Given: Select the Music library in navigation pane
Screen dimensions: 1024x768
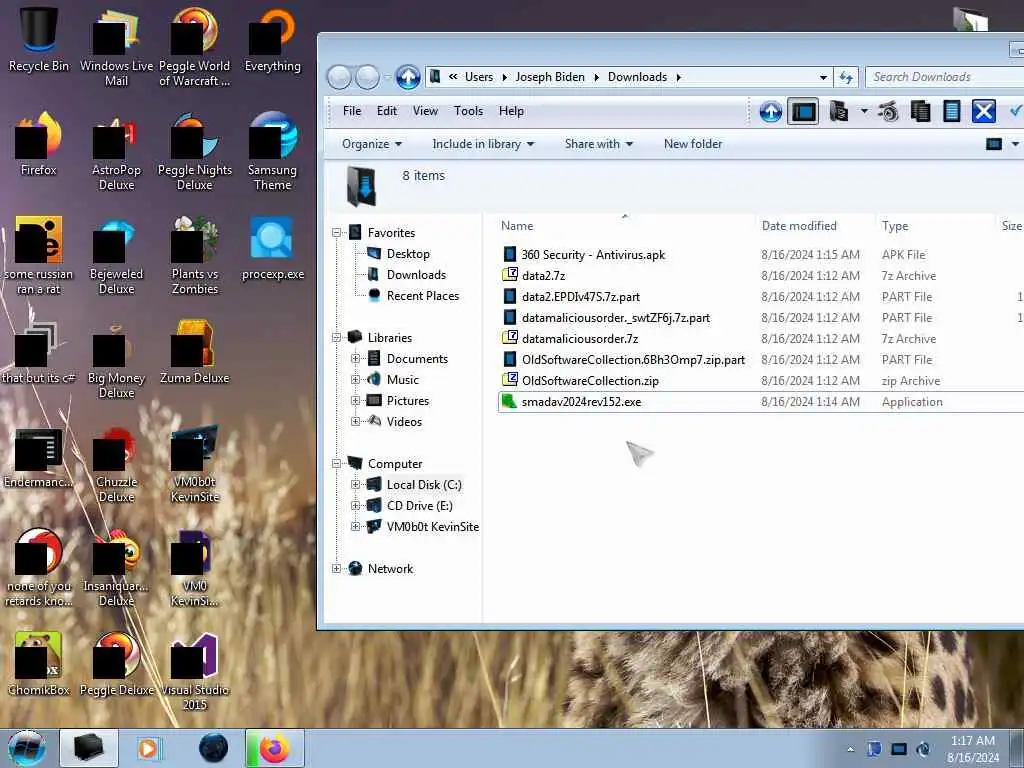Looking at the screenshot, I should pyautogui.click(x=402, y=379).
